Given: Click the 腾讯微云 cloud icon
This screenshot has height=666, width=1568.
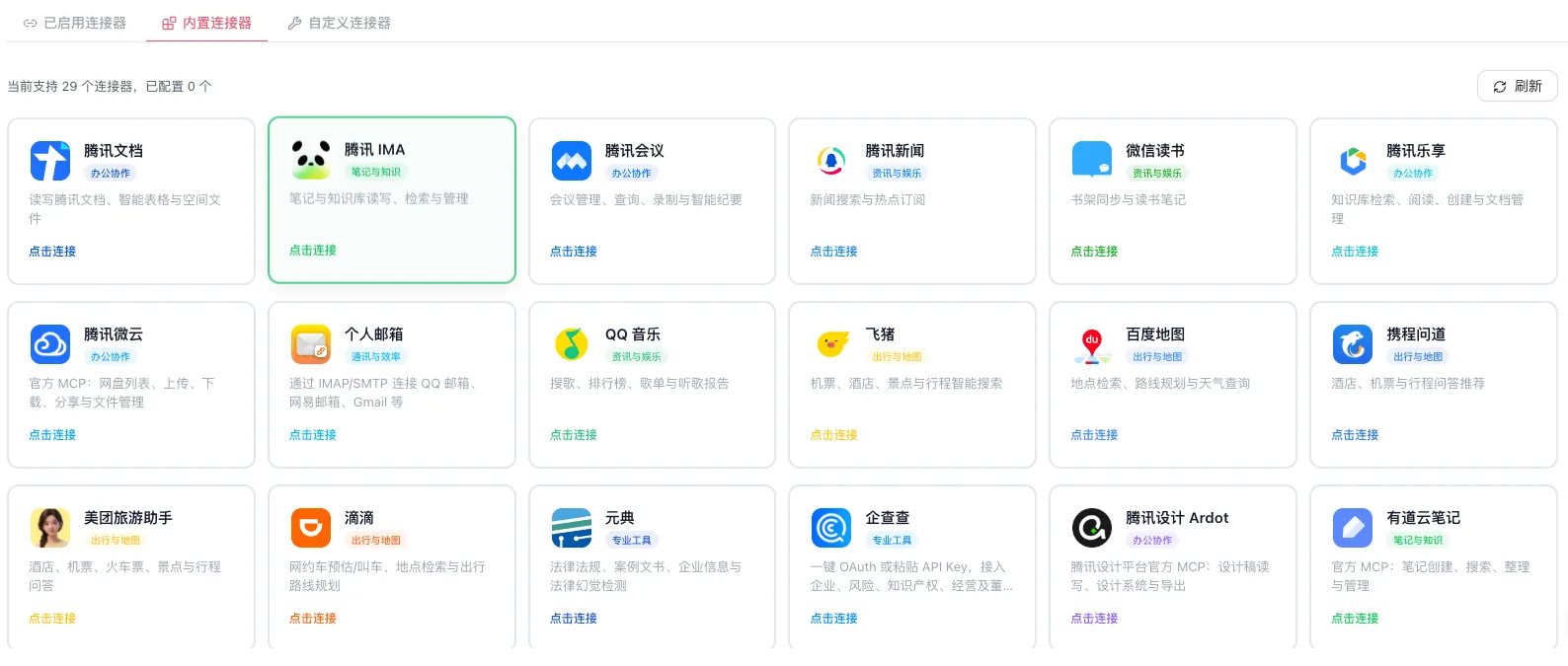Looking at the screenshot, I should (50, 344).
